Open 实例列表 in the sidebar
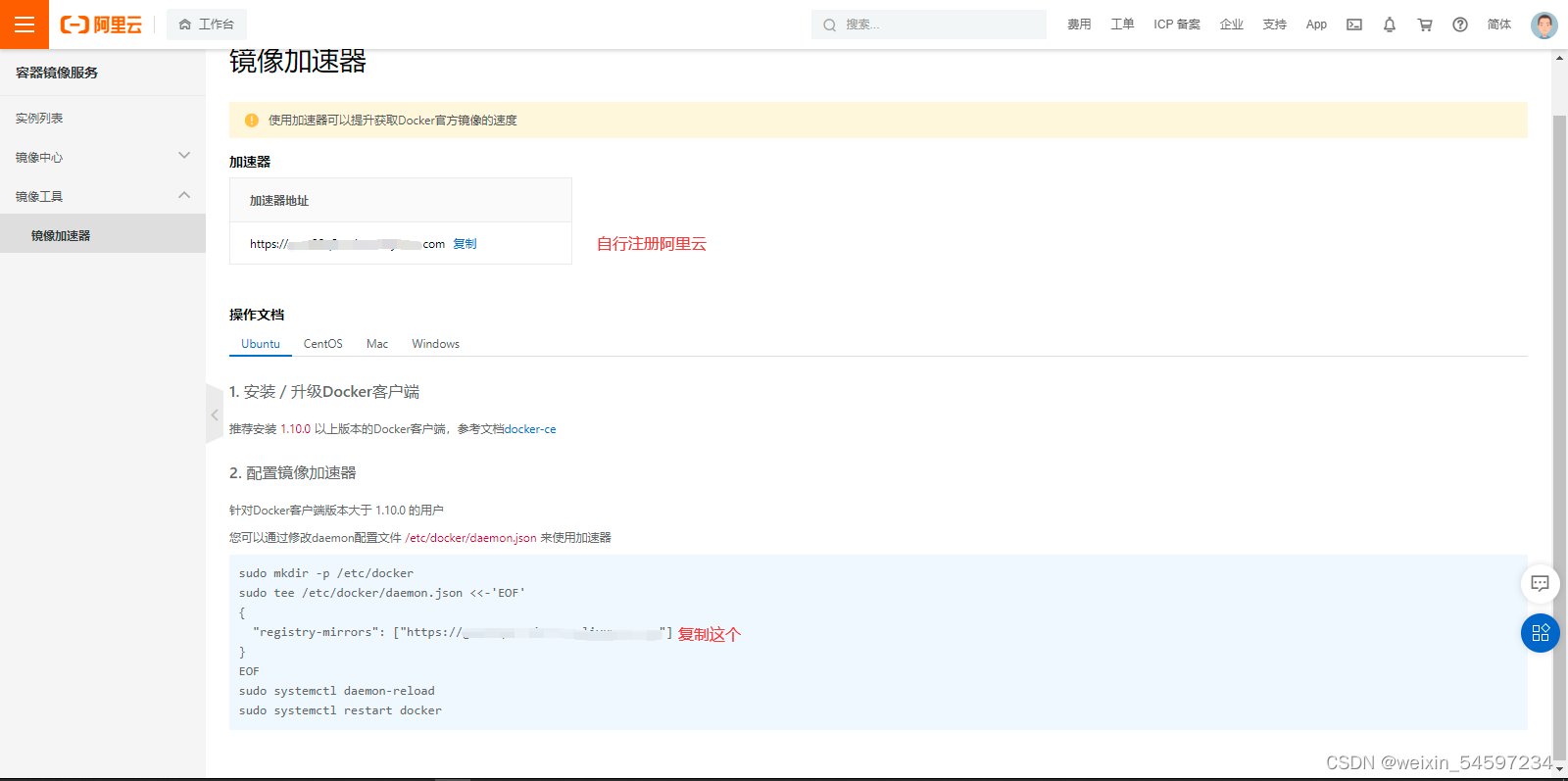Viewport: 1568px width, 781px height. pos(103,118)
